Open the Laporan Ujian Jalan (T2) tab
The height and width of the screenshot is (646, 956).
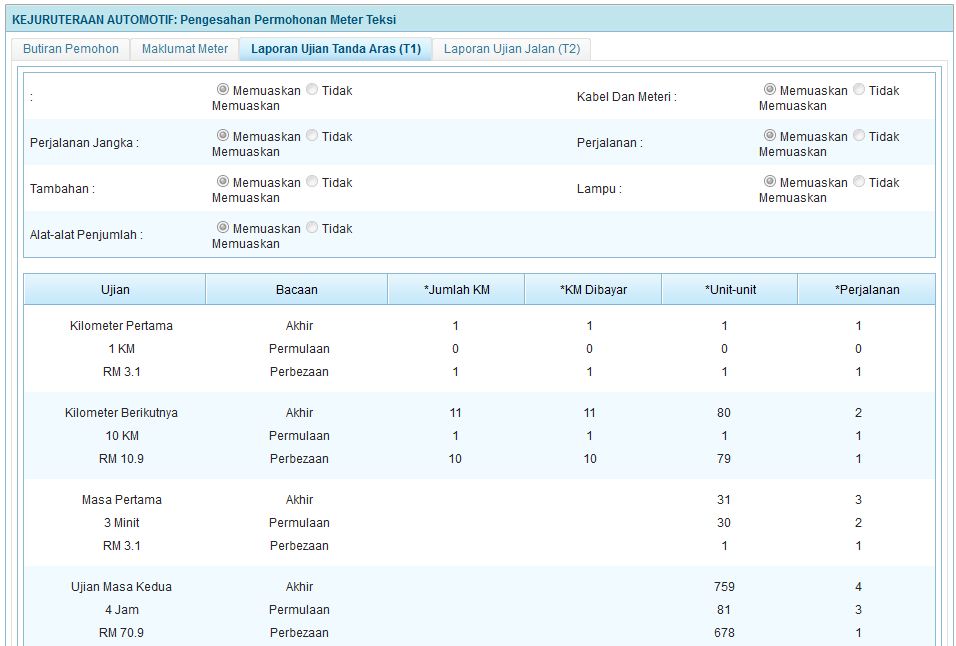(512, 49)
